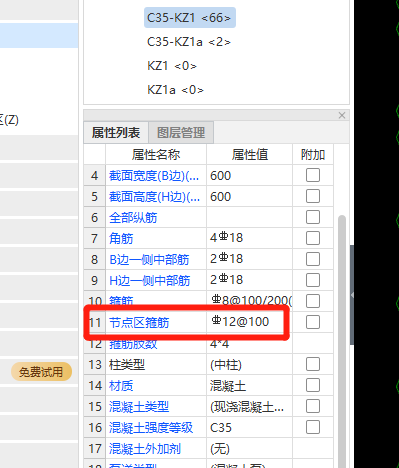This screenshot has width=399, height=468.
Task: Tick the 附加 checkbox for B边一侧中部筋
Action: point(313,259)
